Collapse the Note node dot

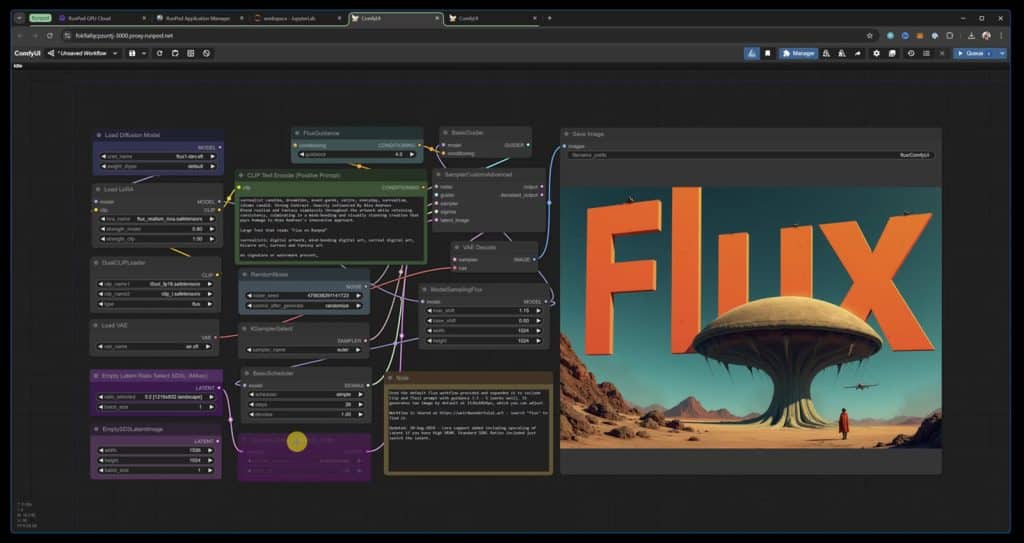pos(390,378)
